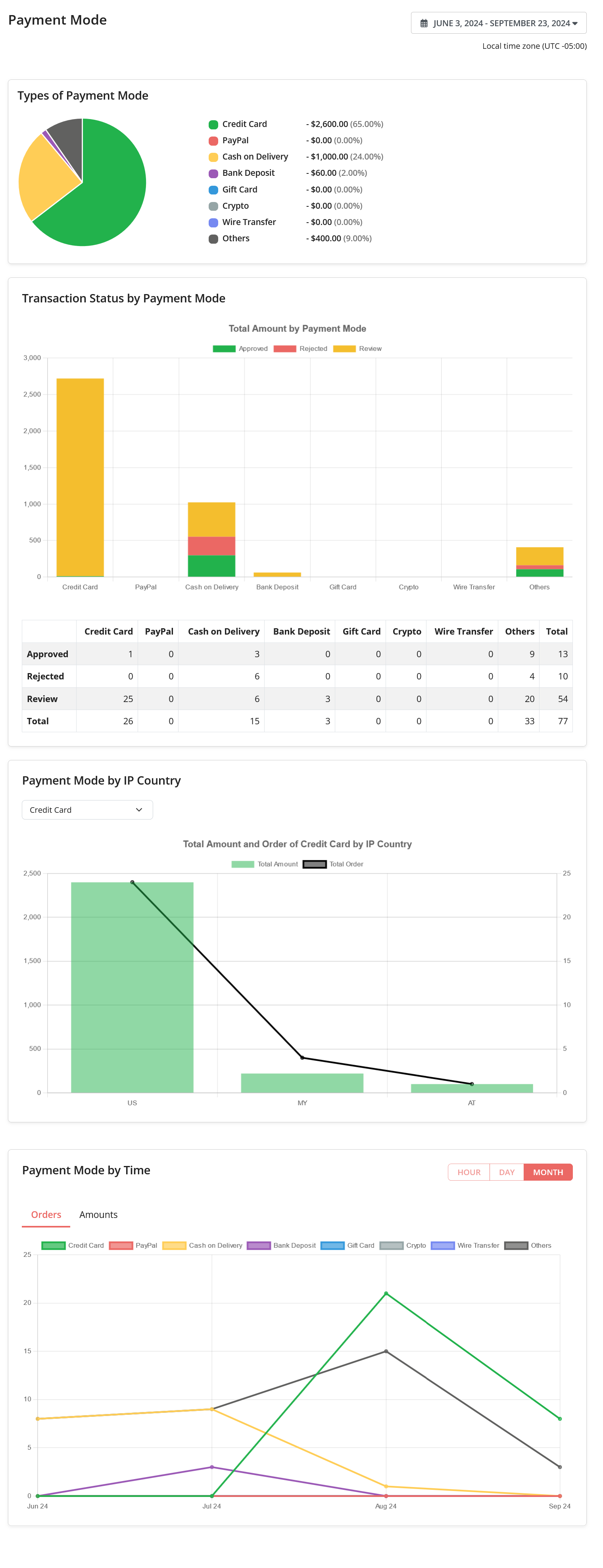This screenshot has height=1568, width=603.
Task: Click the Review total value 54
Action: pos(563,699)
